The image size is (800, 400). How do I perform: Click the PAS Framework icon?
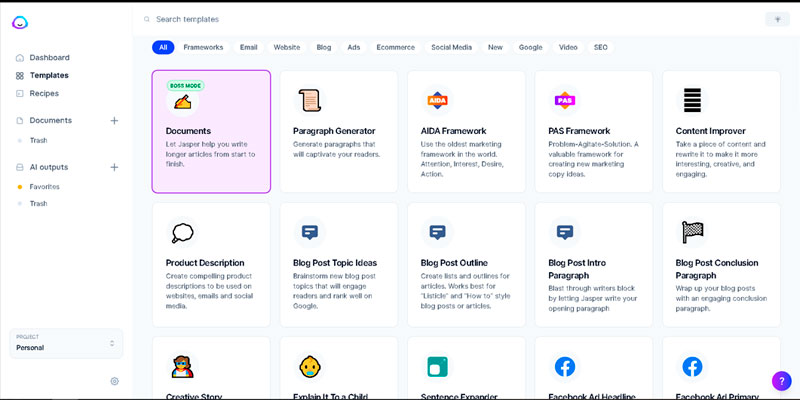click(x=565, y=101)
